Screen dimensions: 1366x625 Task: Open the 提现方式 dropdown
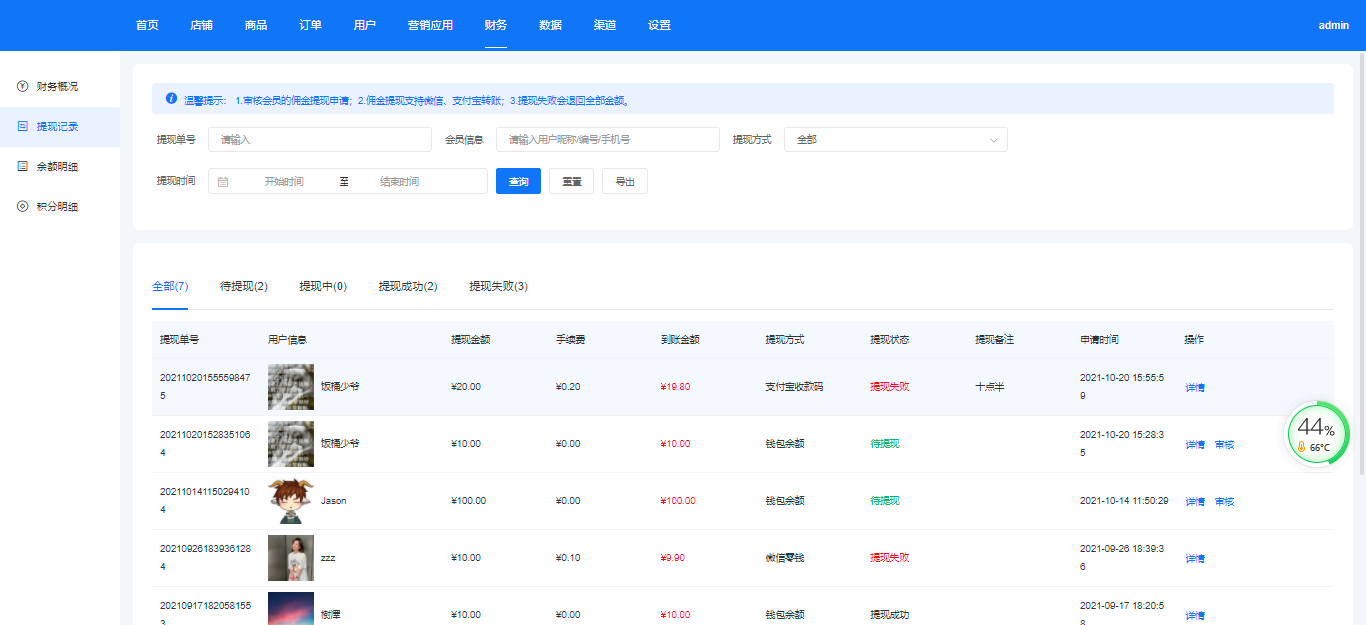pyautogui.click(x=895, y=140)
